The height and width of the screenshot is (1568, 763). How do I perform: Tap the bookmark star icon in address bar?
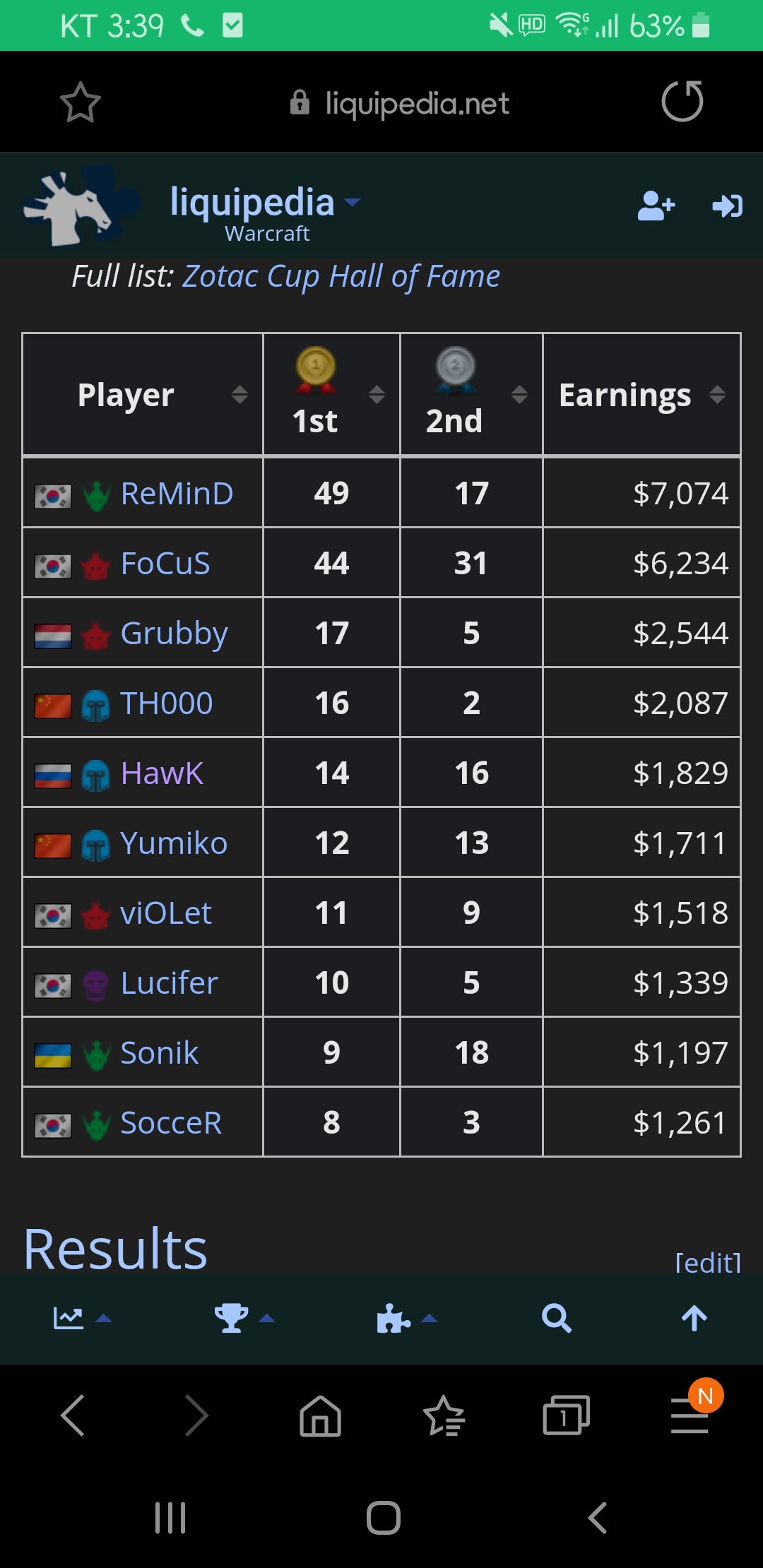[x=80, y=102]
